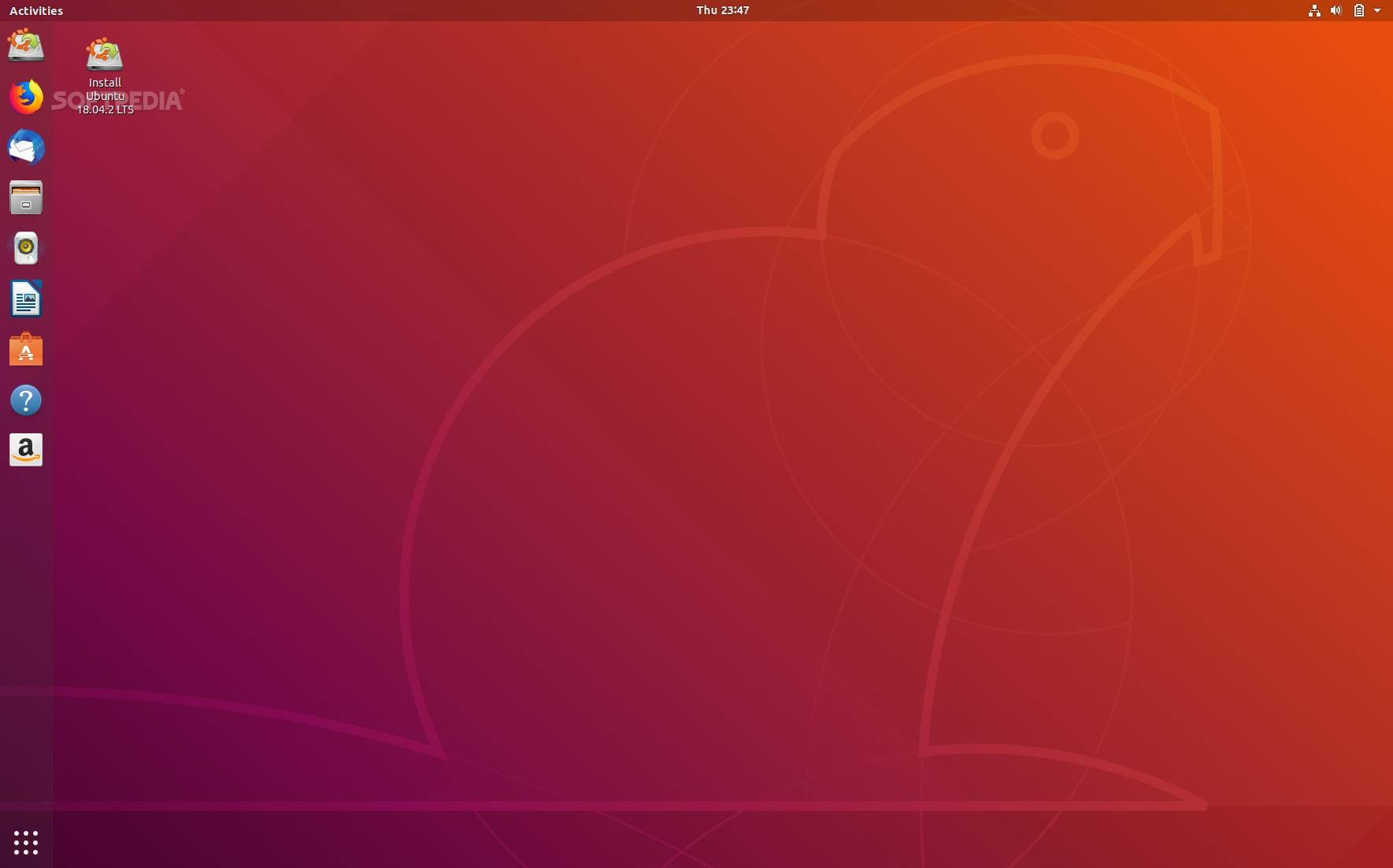
Task: Launch Rhythmbox music player
Action: (26, 248)
